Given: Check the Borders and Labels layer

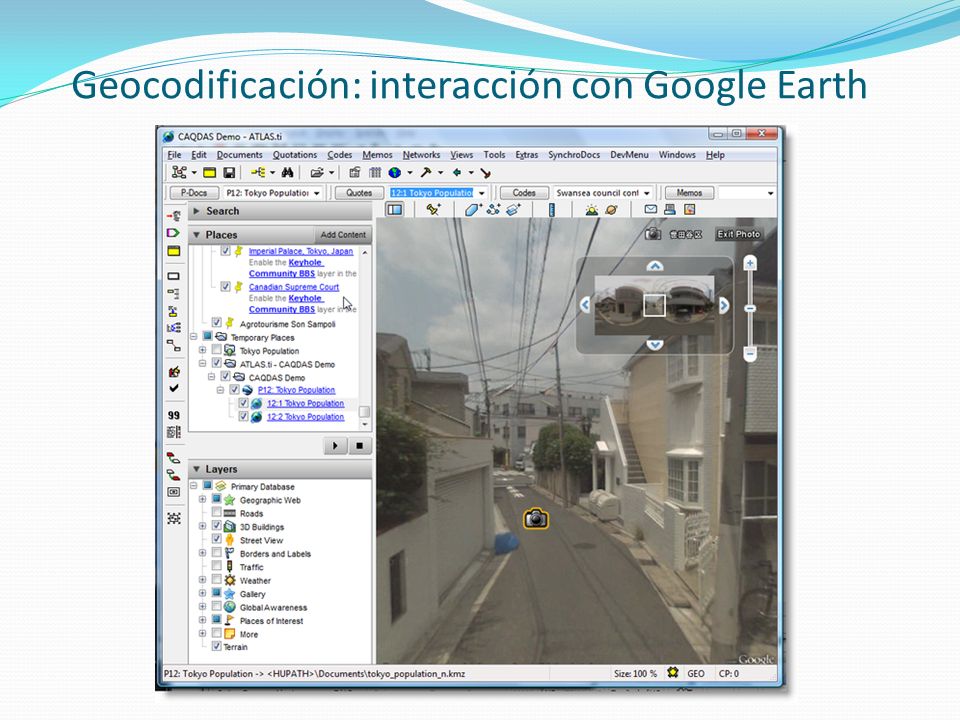Looking at the screenshot, I should click(216, 553).
